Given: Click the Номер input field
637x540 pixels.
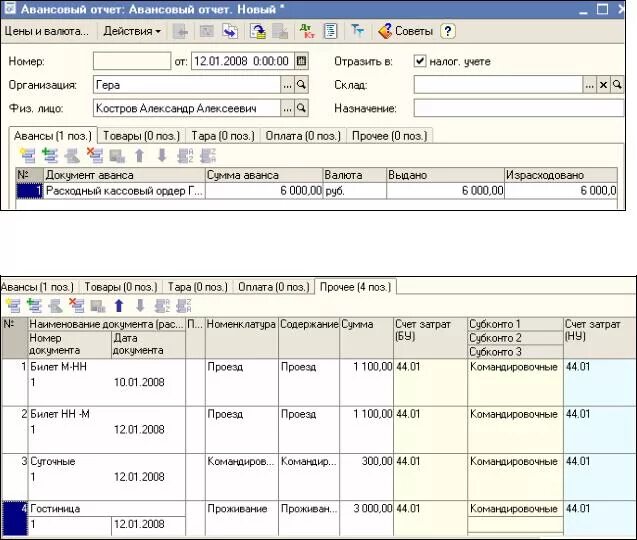Looking at the screenshot, I should [x=132, y=61].
